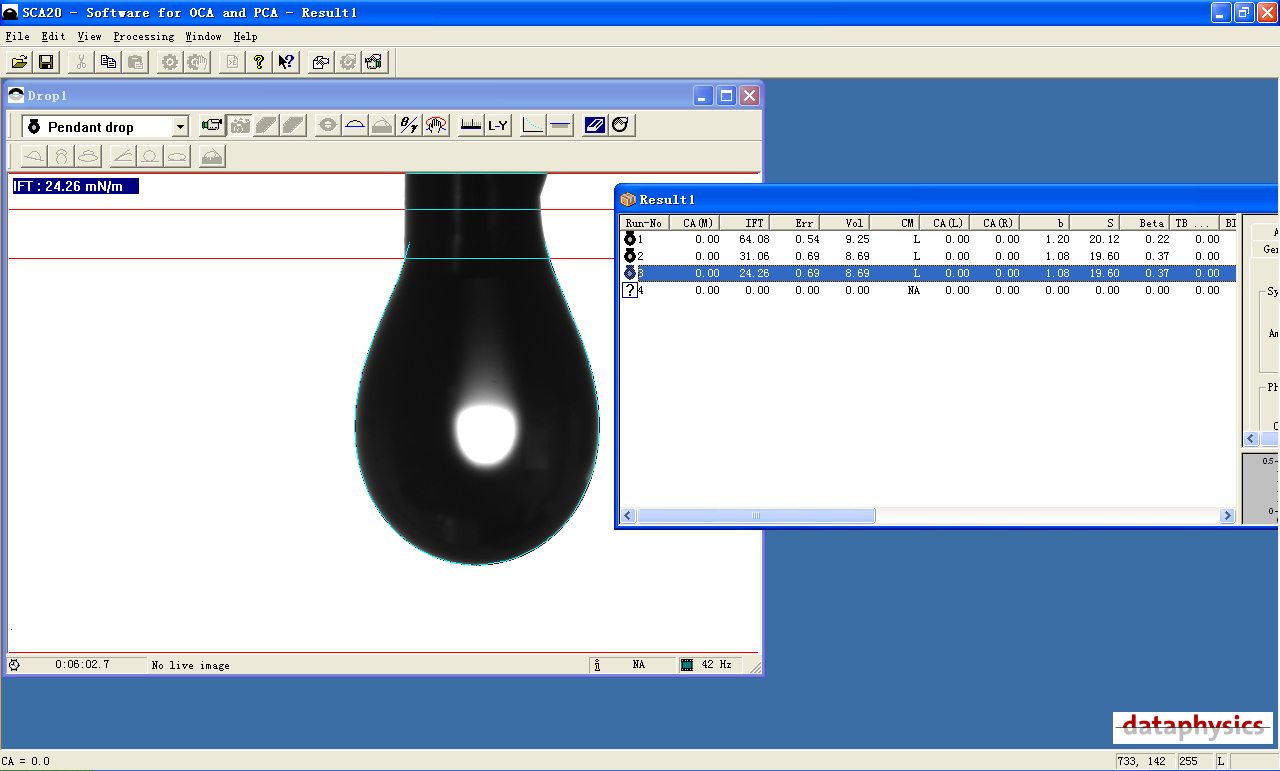Click right arrow of results table scrollbar
This screenshot has width=1280, height=771.
[x=1227, y=516]
